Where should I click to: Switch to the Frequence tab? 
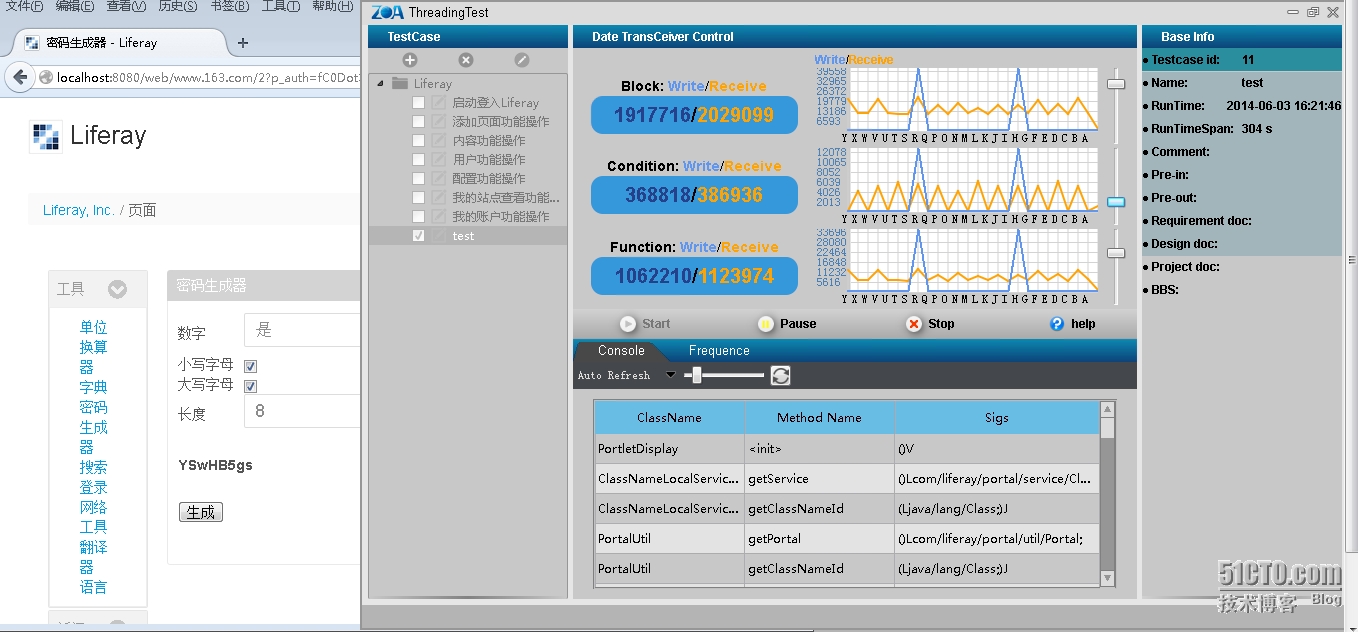point(719,351)
